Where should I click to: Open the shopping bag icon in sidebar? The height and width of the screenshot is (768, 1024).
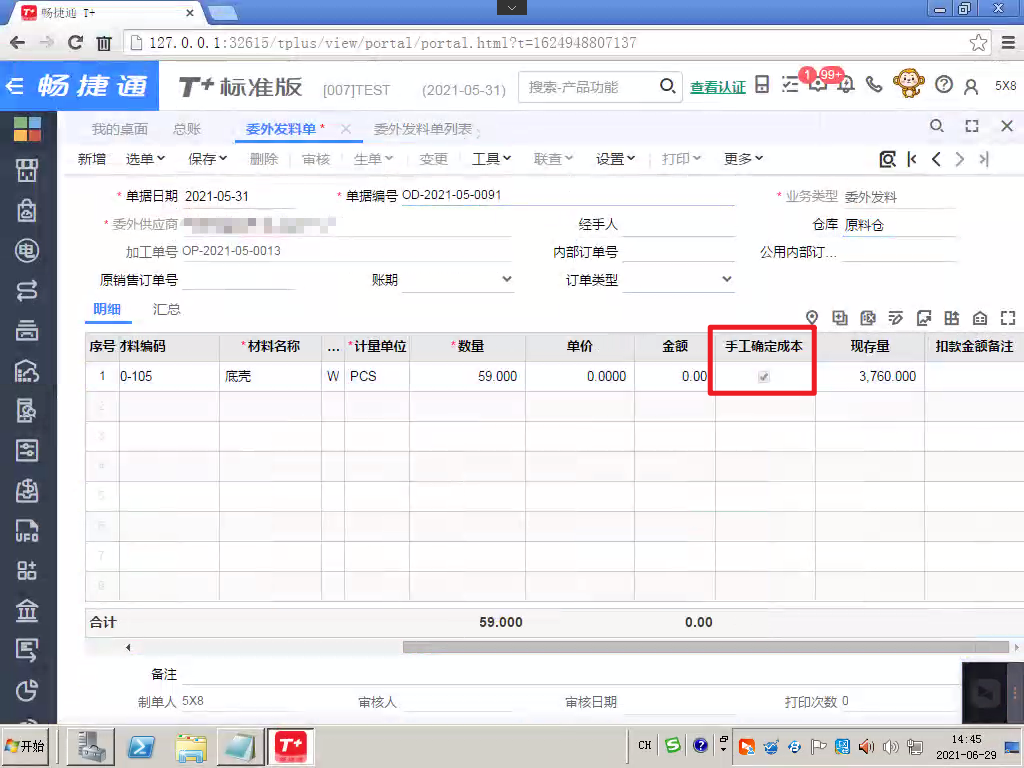pyautogui.click(x=27, y=210)
